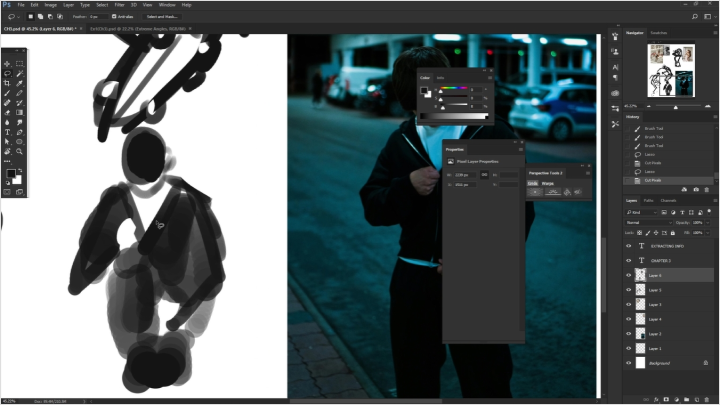Viewport: 720px width, 405px height.
Task: Select the Lasso tool in the toolbox
Action: 7,73
